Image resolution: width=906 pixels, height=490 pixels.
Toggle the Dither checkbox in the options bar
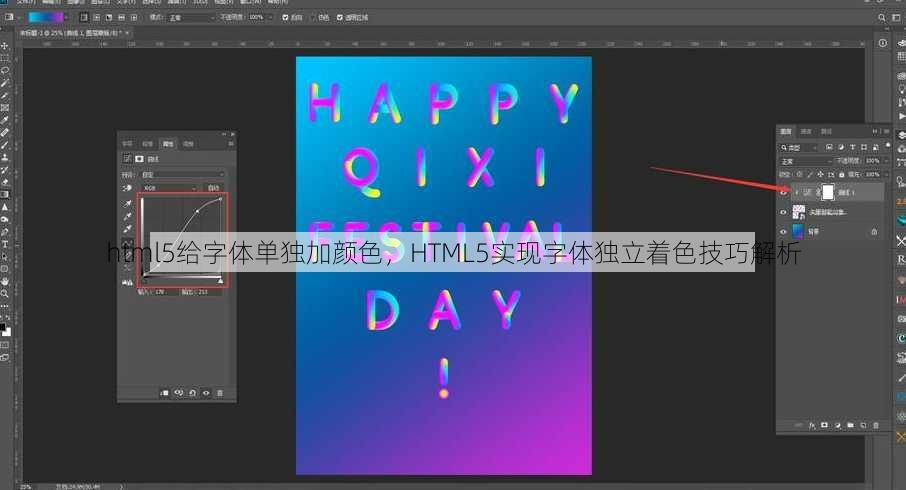click(x=313, y=18)
